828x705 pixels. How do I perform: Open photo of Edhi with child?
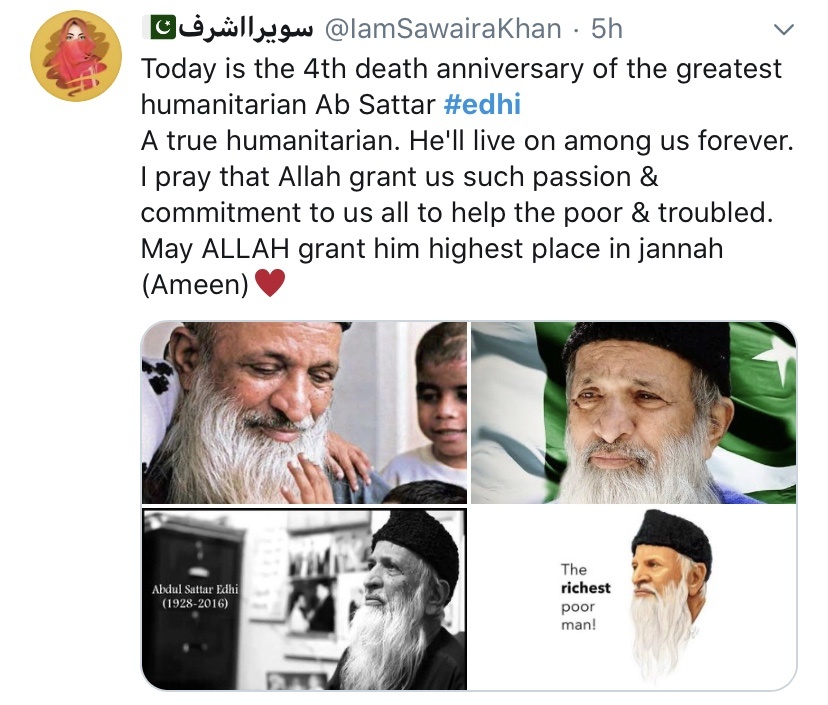click(x=304, y=412)
